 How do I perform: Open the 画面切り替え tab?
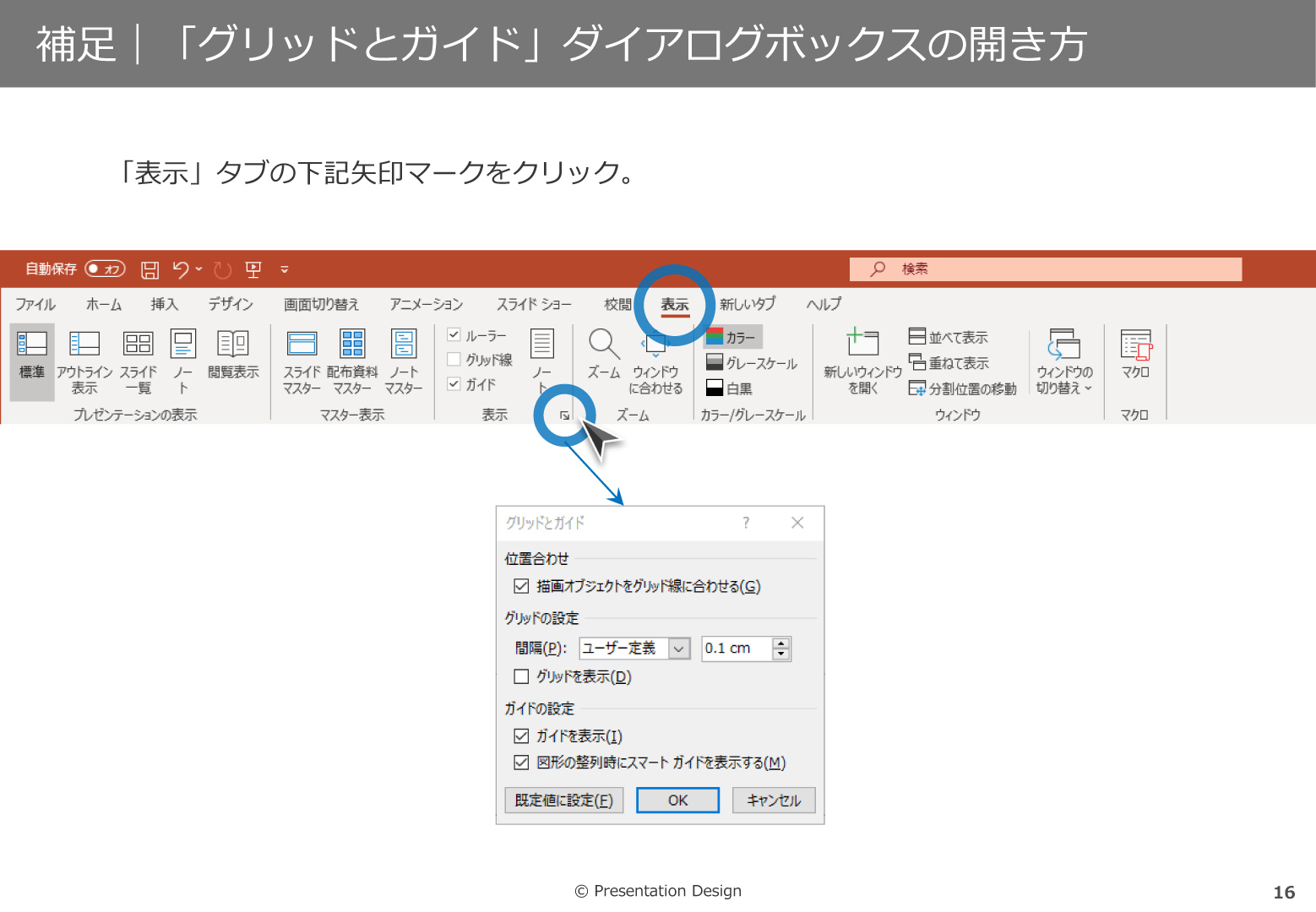click(321, 304)
